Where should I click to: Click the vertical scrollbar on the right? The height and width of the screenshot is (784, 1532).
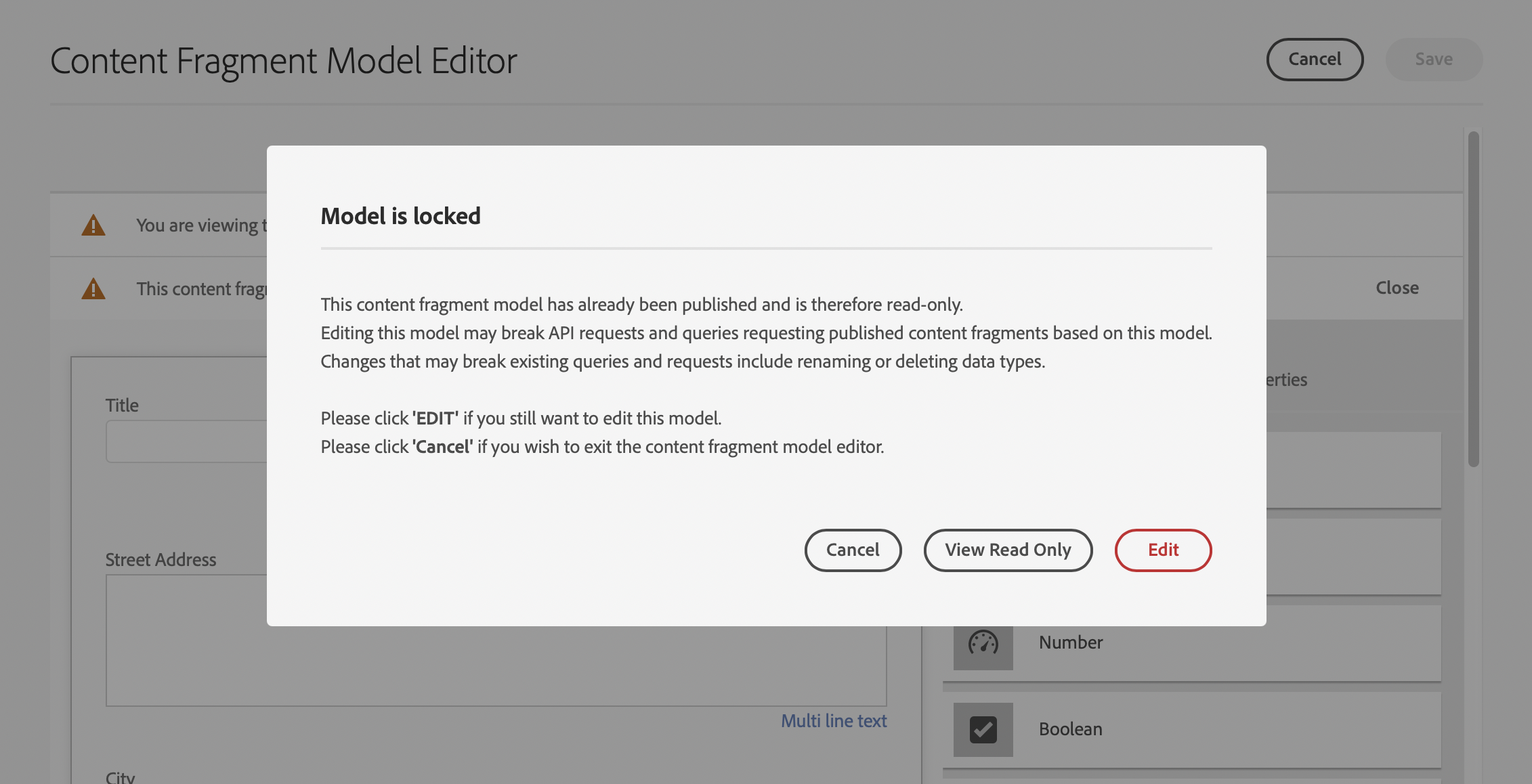(x=1473, y=298)
